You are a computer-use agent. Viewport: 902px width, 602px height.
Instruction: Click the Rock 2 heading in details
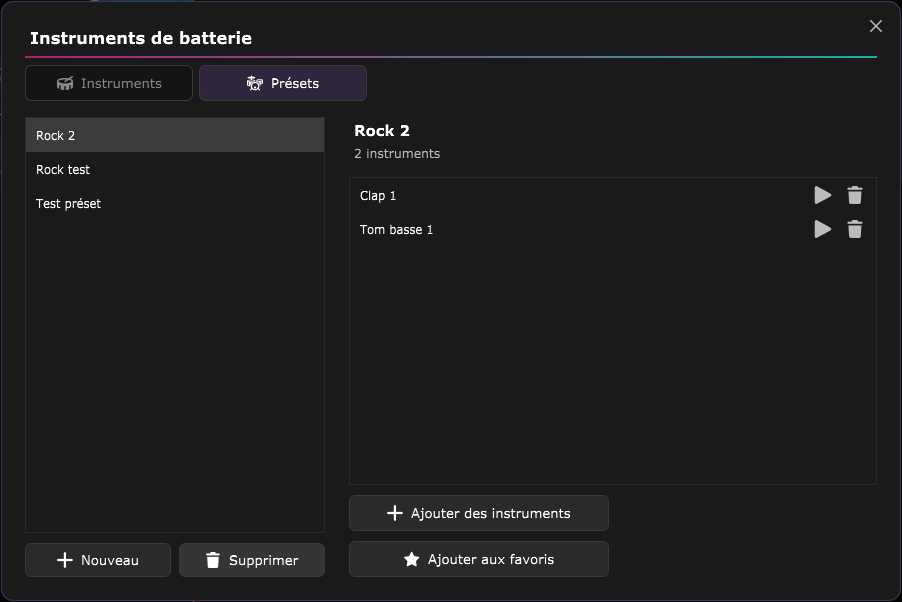[x=382, y=131]
